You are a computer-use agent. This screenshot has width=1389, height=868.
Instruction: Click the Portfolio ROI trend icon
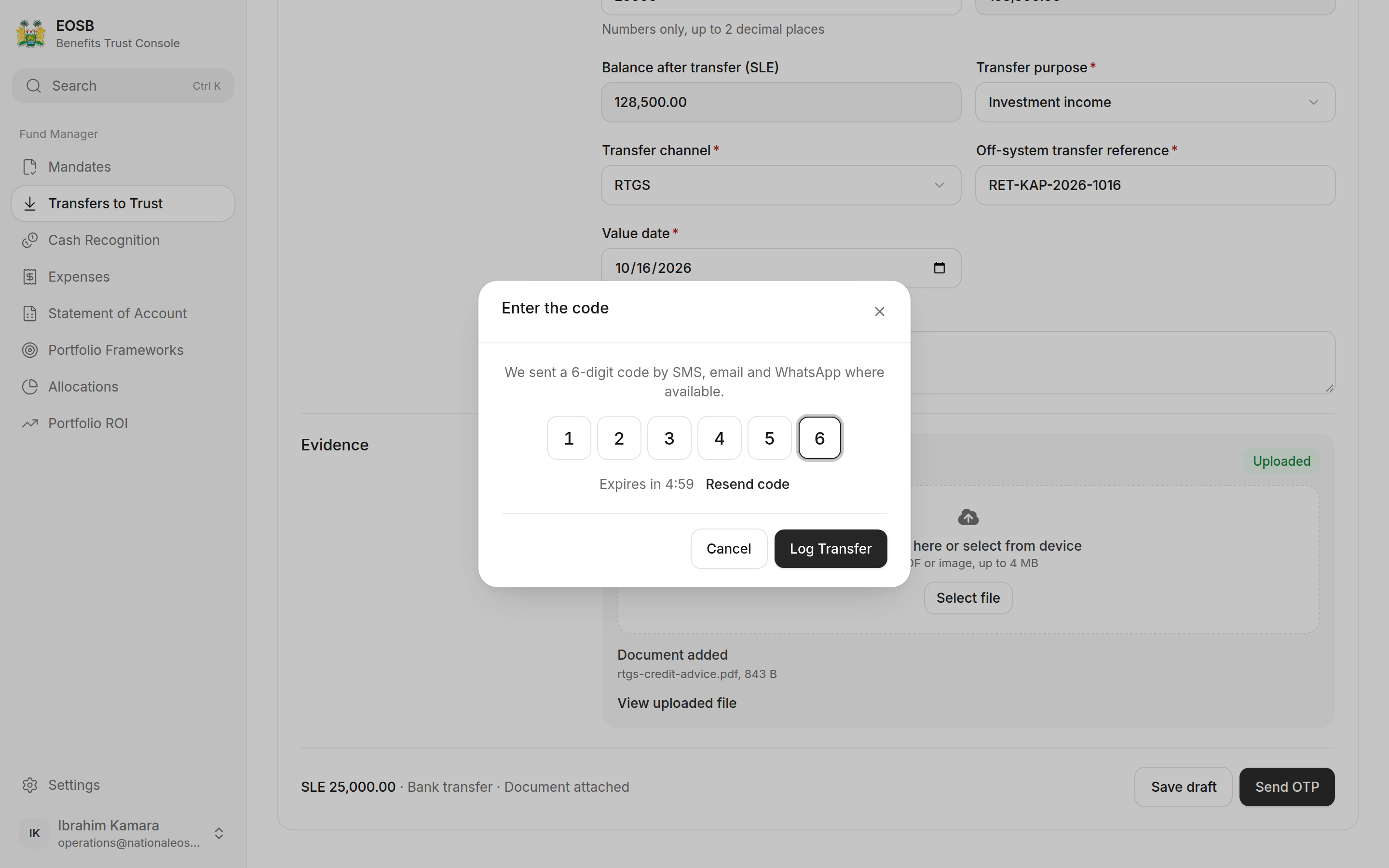pyautogui.click(x=30, y=424)
